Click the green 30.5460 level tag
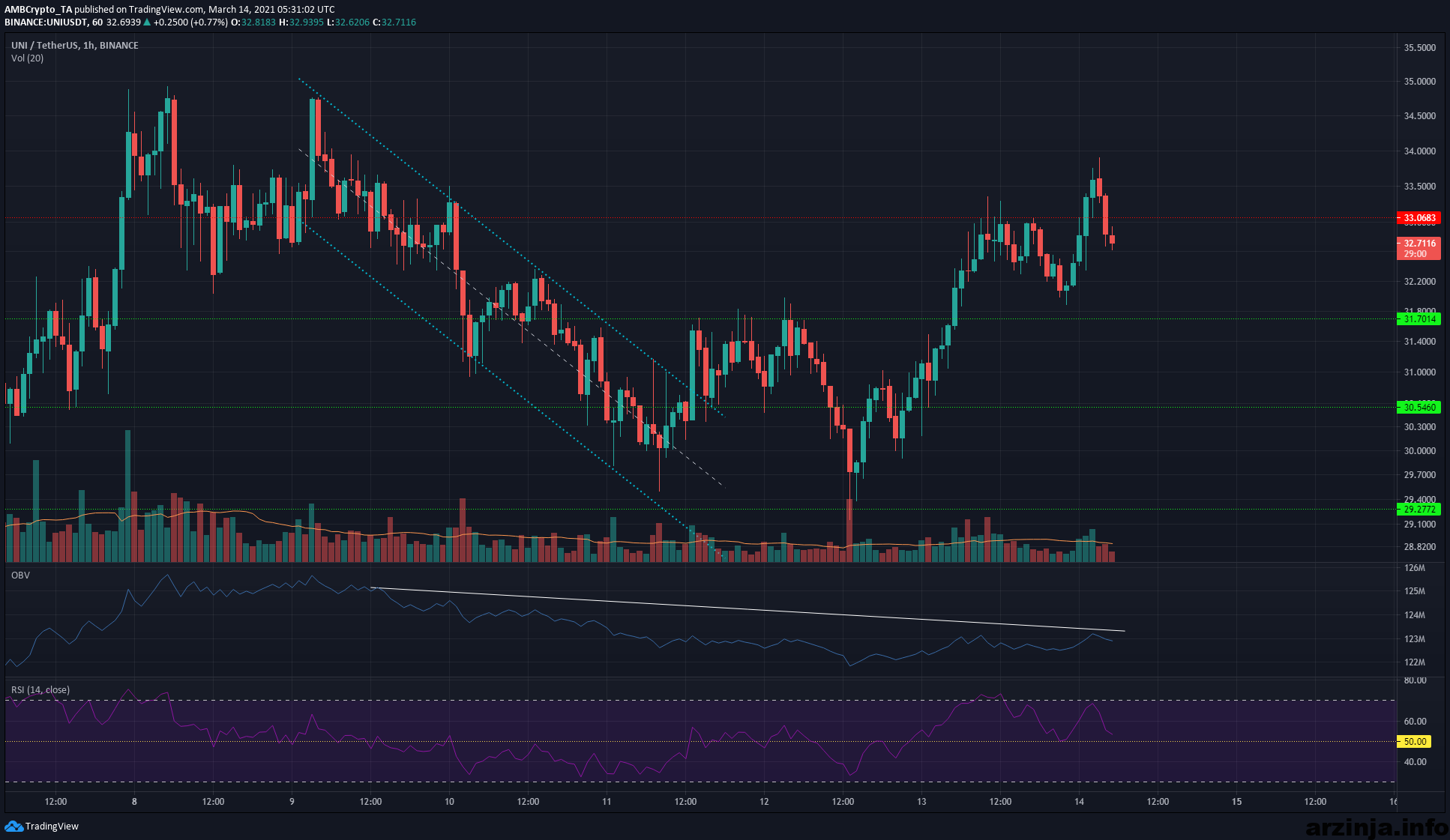This screenshot has height=840, width=1450. pos(1419,407)
